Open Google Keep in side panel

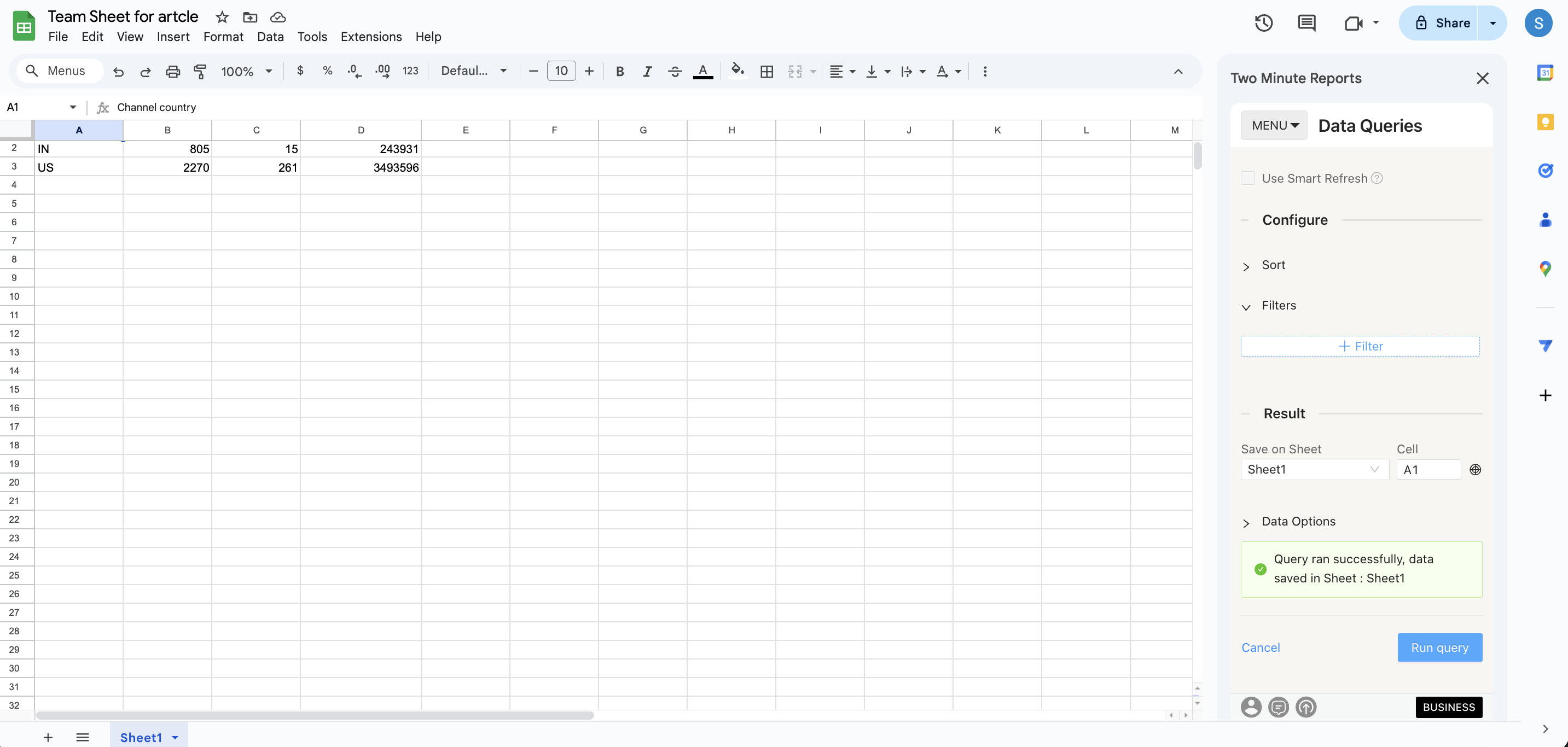click(x=1545, y=122)
